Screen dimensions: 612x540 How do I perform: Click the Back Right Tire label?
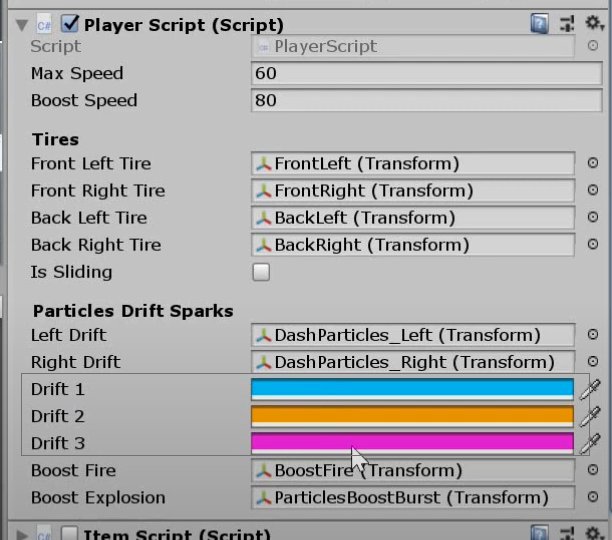pyautogui.click(x=96, y=245)
